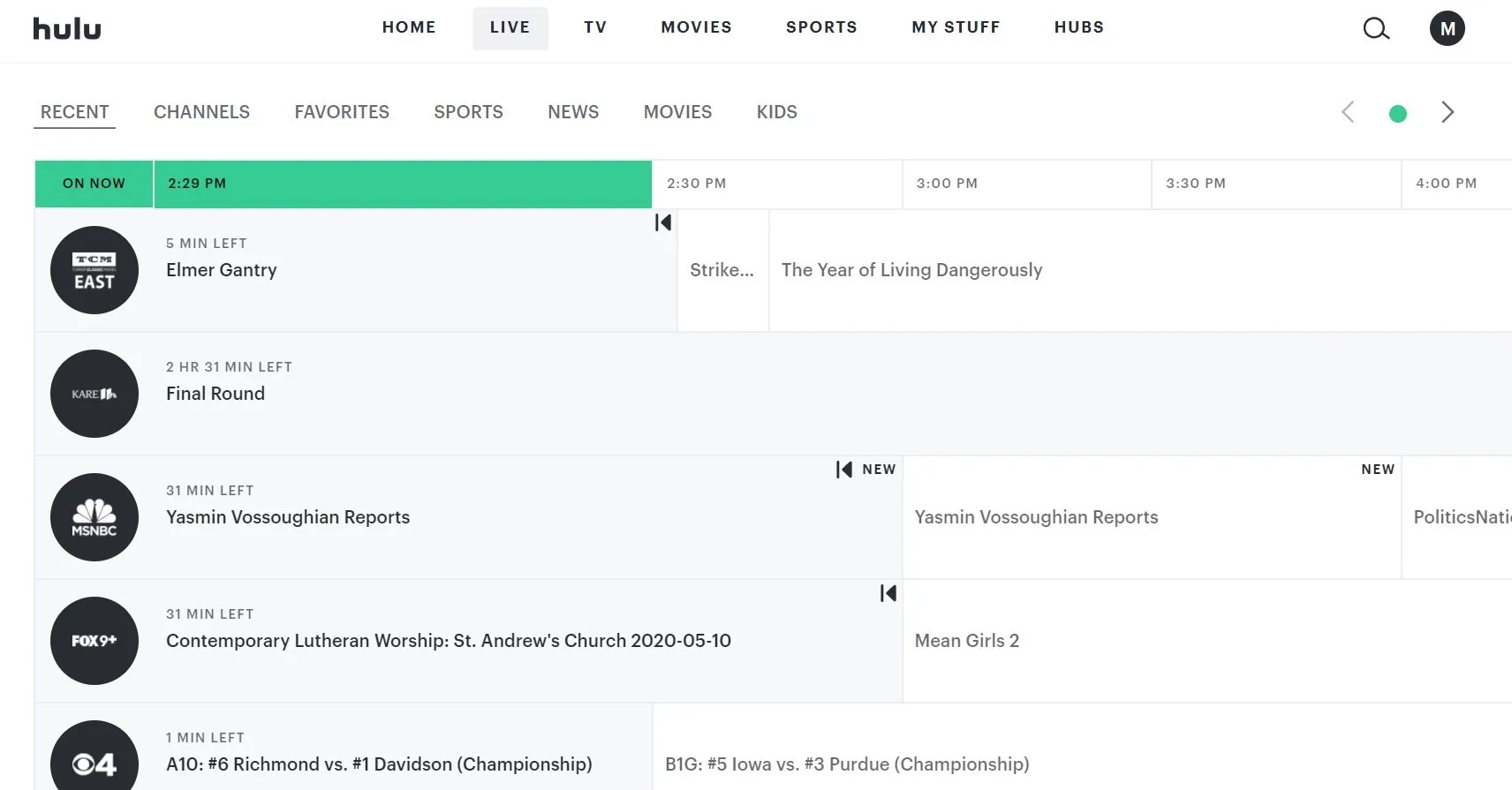Open the HUBS menu item
Image resolution: width=1512 pixels, height=790 pixels.
tap(1079, 27)
